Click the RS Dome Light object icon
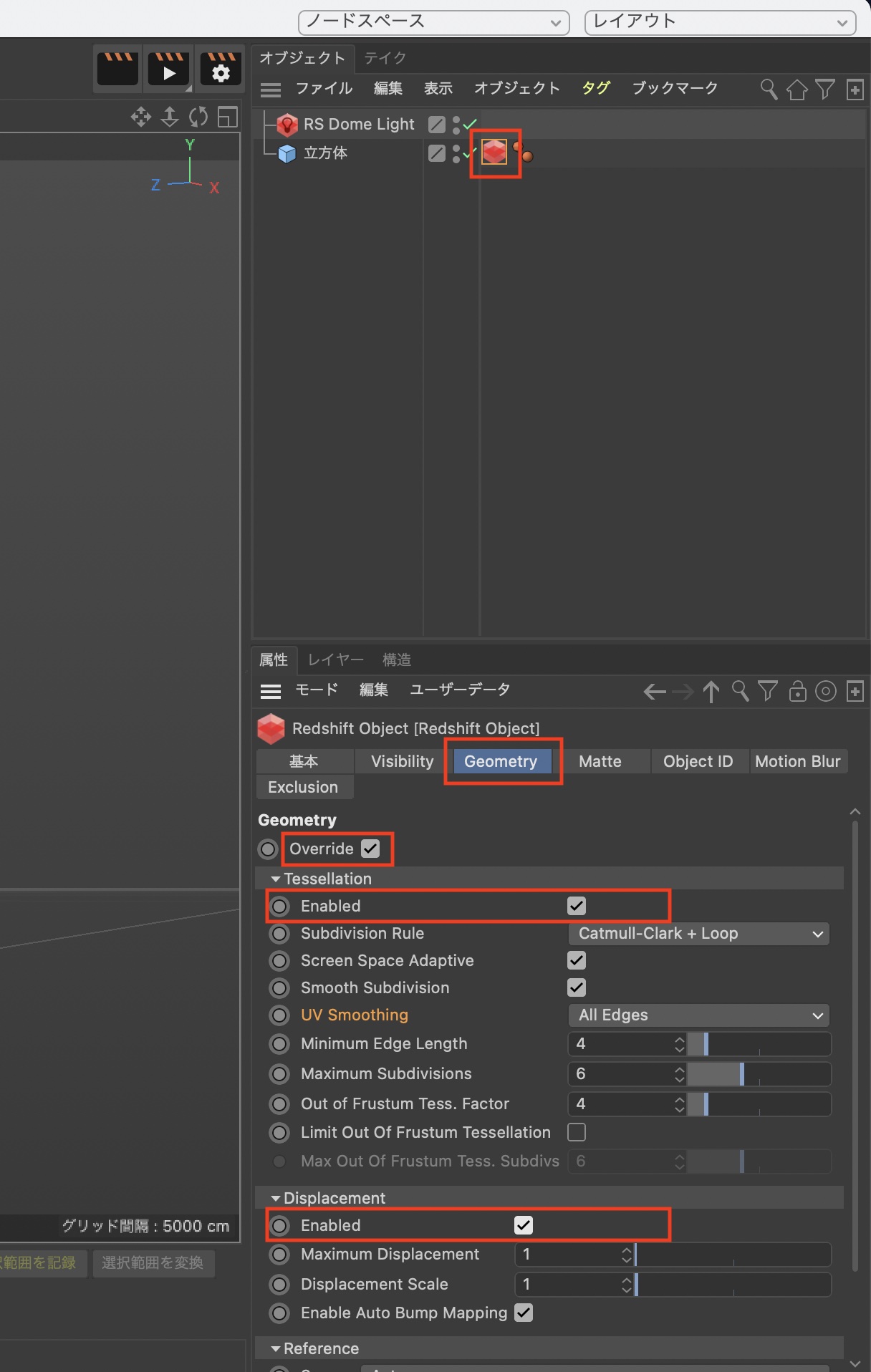This screenshot has width=871, height=1372. [x=287, y=125]
